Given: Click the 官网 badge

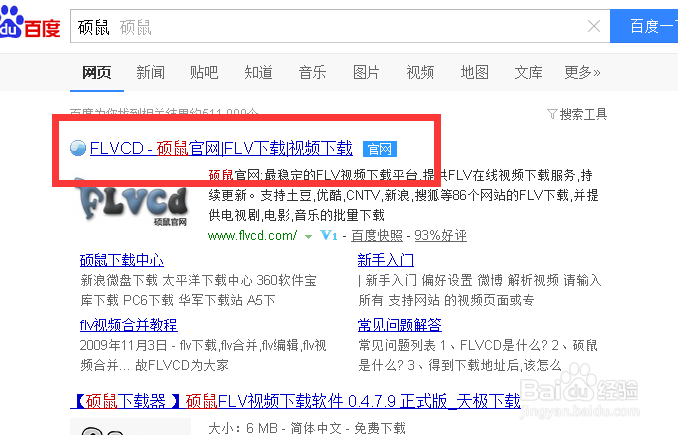Looking at the screenshot, I should coord(380,149).
